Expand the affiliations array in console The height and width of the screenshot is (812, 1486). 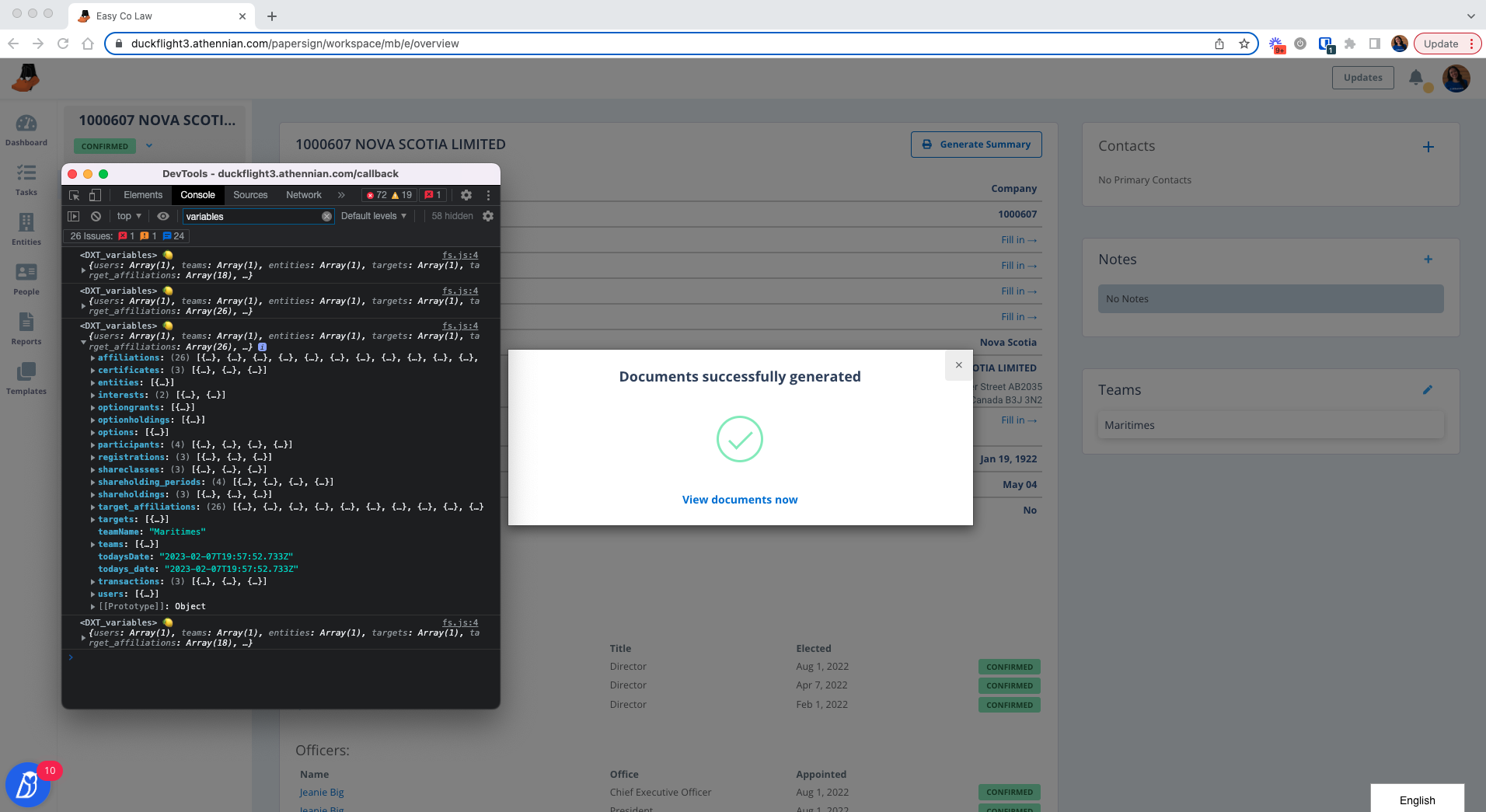[x=93, y=358]
